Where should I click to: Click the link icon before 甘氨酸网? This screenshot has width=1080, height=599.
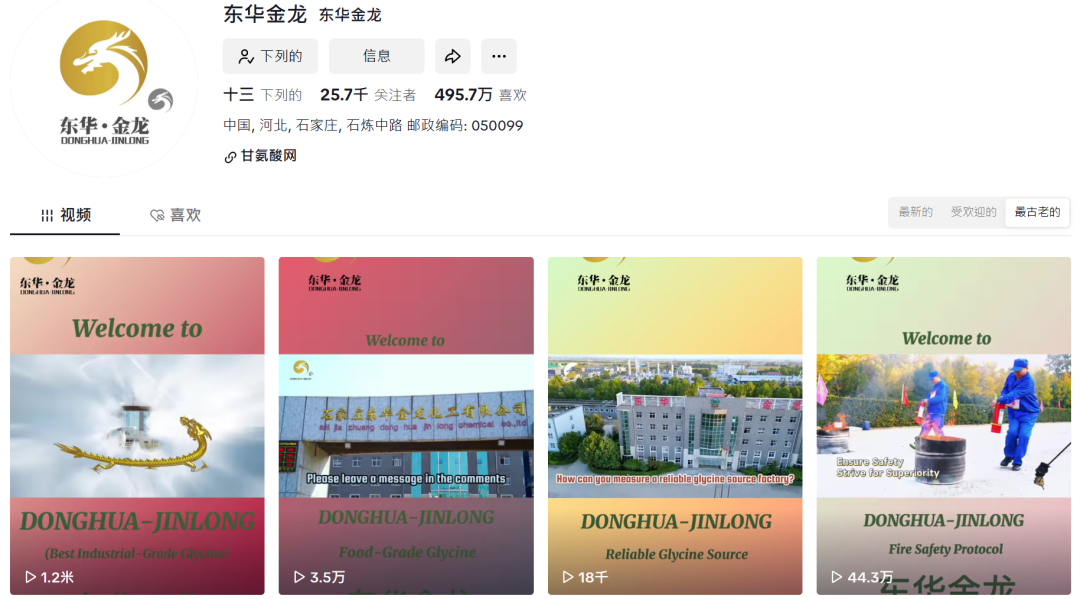(x=229, y=157)
